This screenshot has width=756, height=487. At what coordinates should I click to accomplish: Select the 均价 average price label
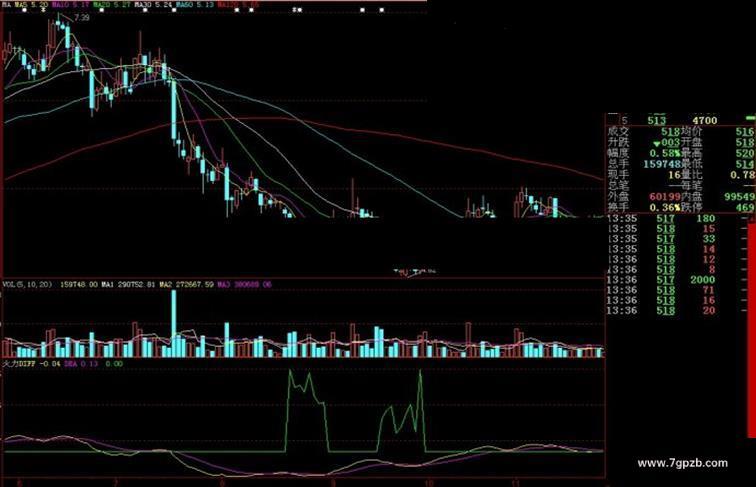691,131
